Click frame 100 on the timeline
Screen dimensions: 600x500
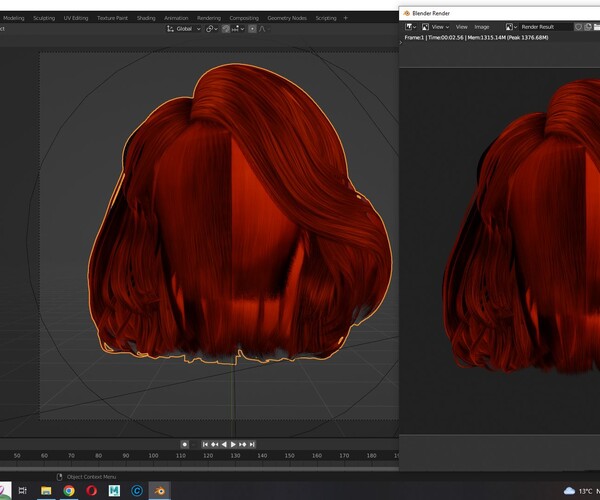point(153,456)
